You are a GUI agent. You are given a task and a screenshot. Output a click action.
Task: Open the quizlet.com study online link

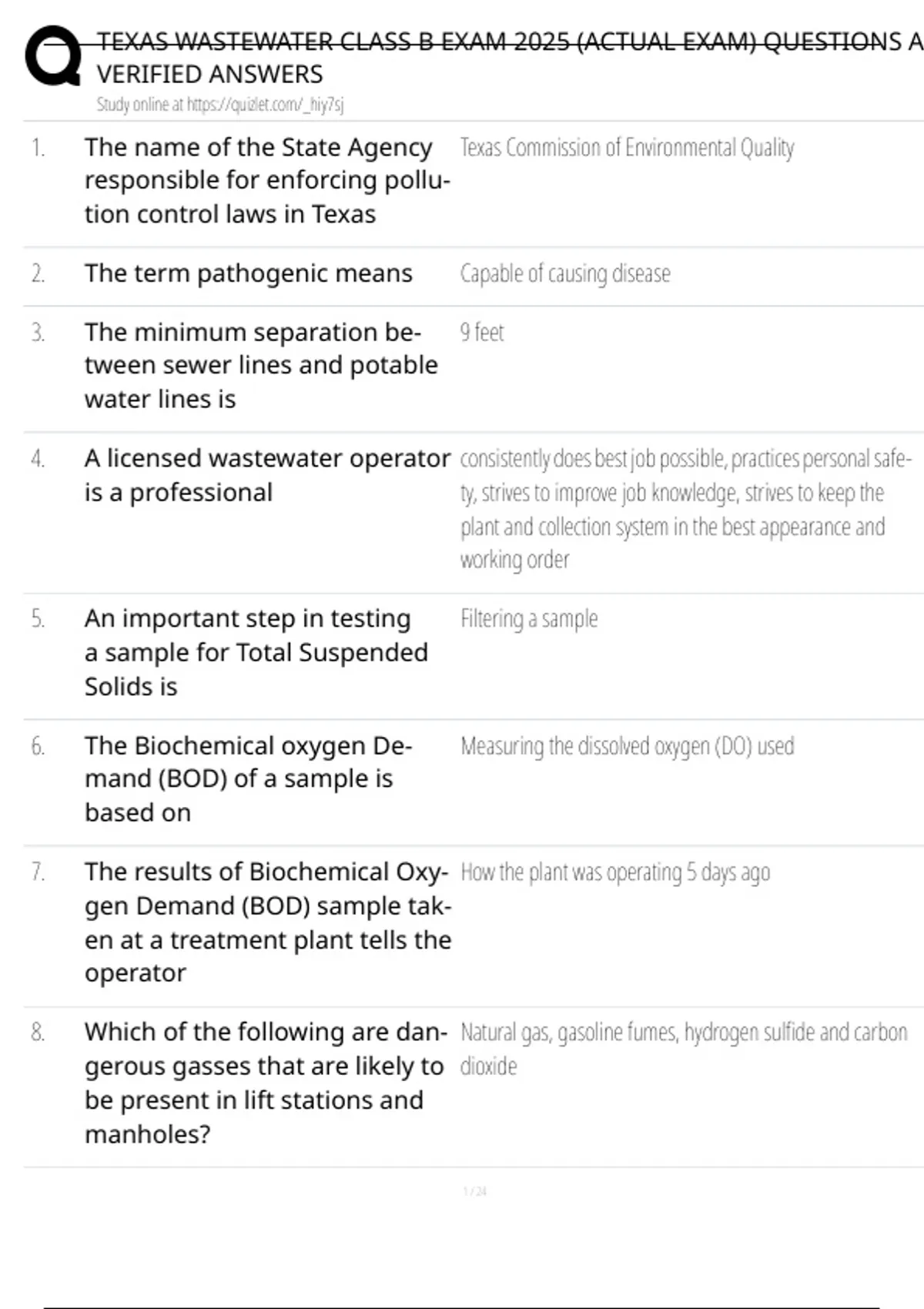click(219, 105)
